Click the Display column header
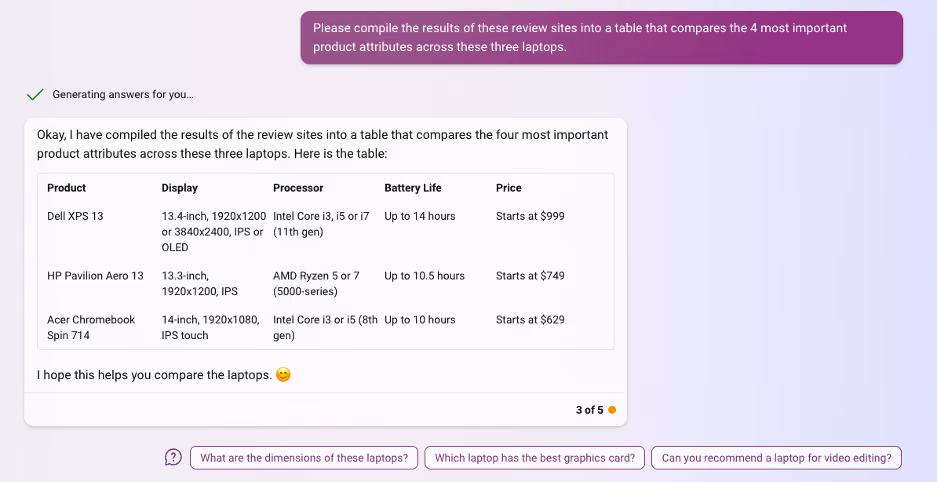938x482 pixels. pyautogui.click(x=179, y=188)
